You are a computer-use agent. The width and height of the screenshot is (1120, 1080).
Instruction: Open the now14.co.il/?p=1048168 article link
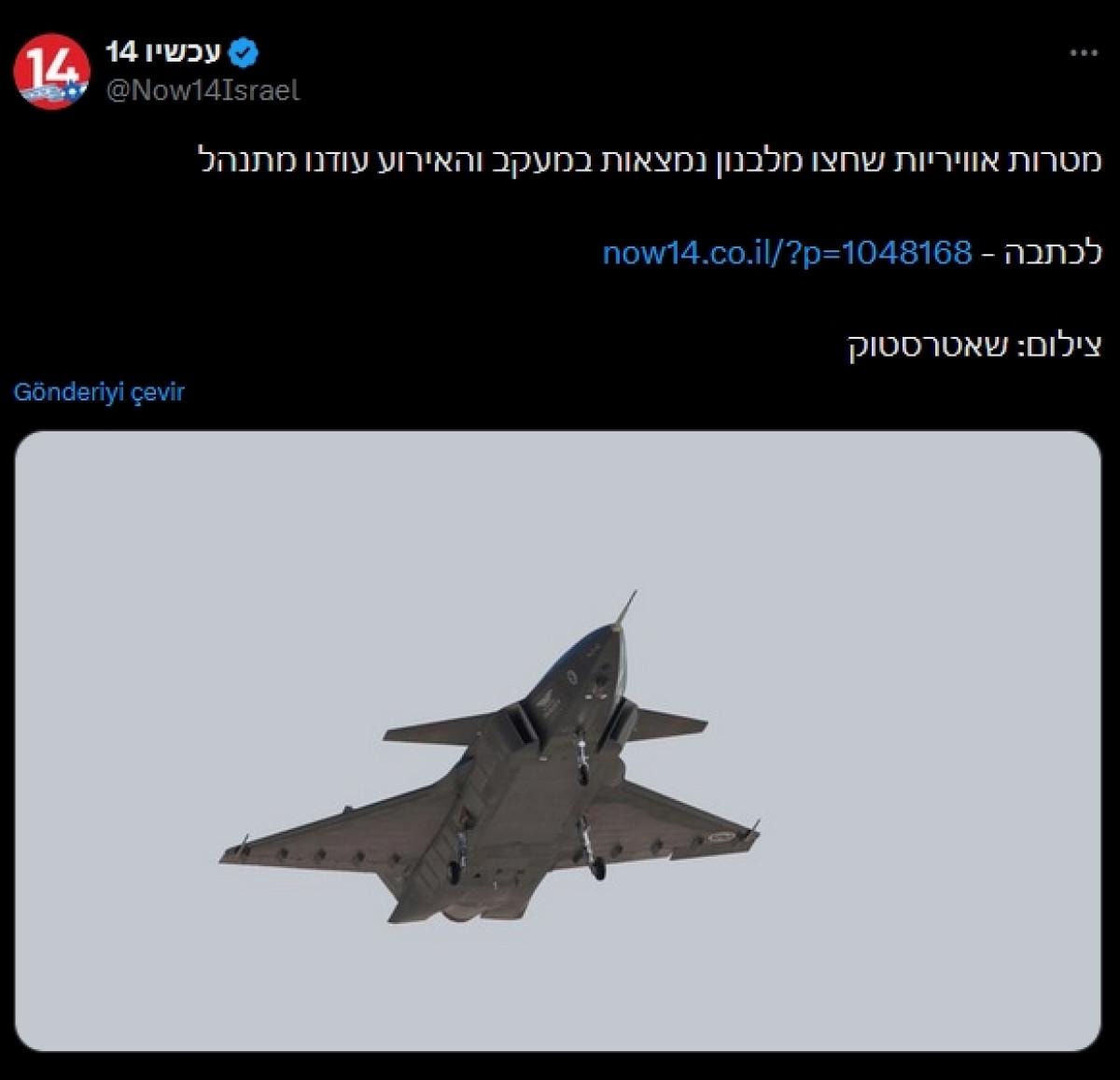788,253
